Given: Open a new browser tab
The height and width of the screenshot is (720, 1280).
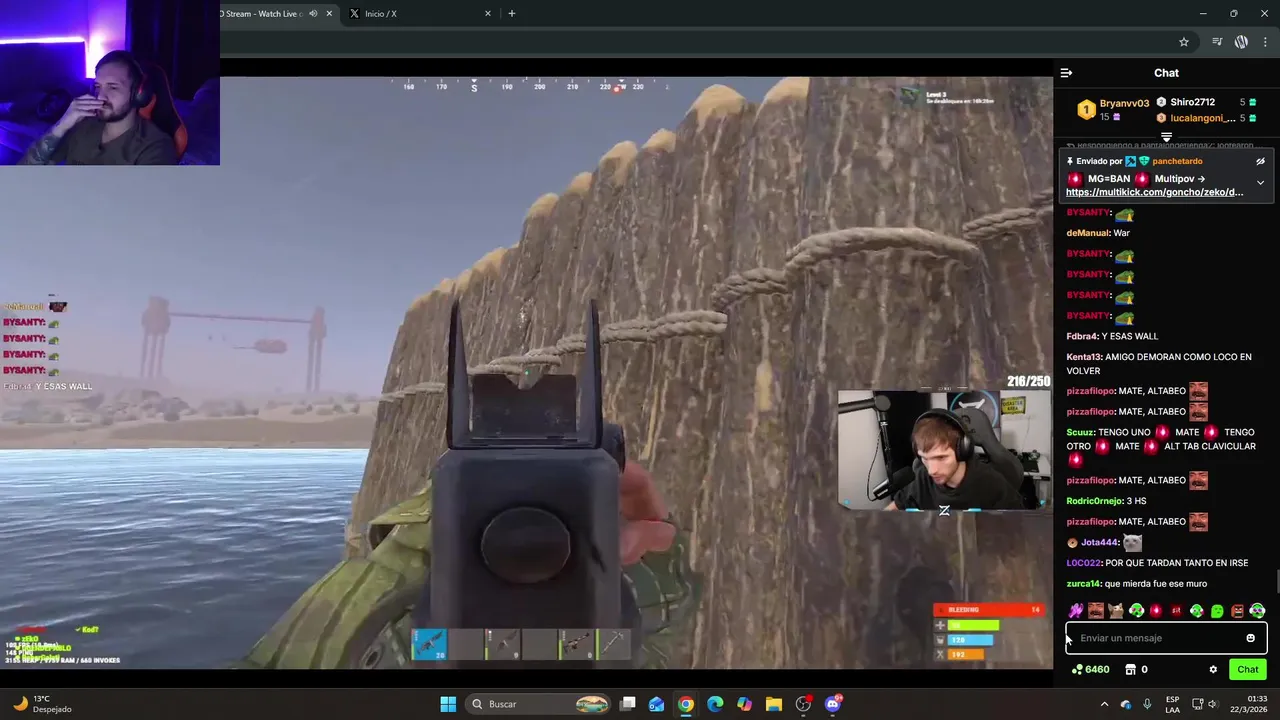Looking at the screenshot, I should click(x=512, y=14).
